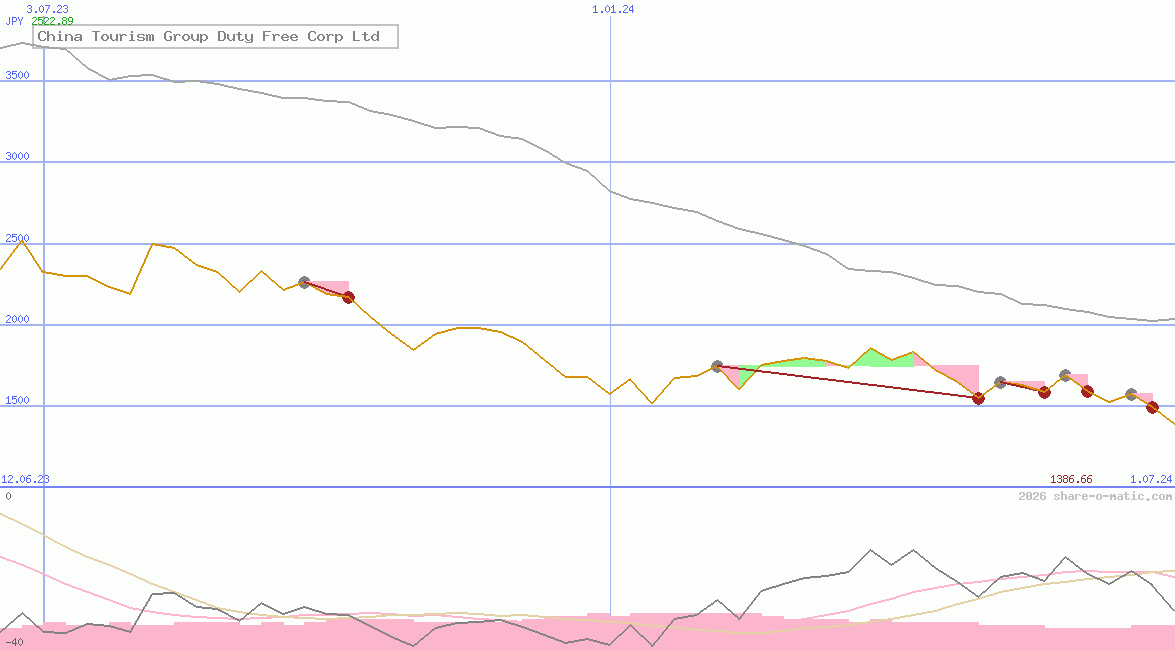This screenshot has width=1175, height=650.
Task: Click the China Tourism Group Duty Free title box
Action: 216,37
